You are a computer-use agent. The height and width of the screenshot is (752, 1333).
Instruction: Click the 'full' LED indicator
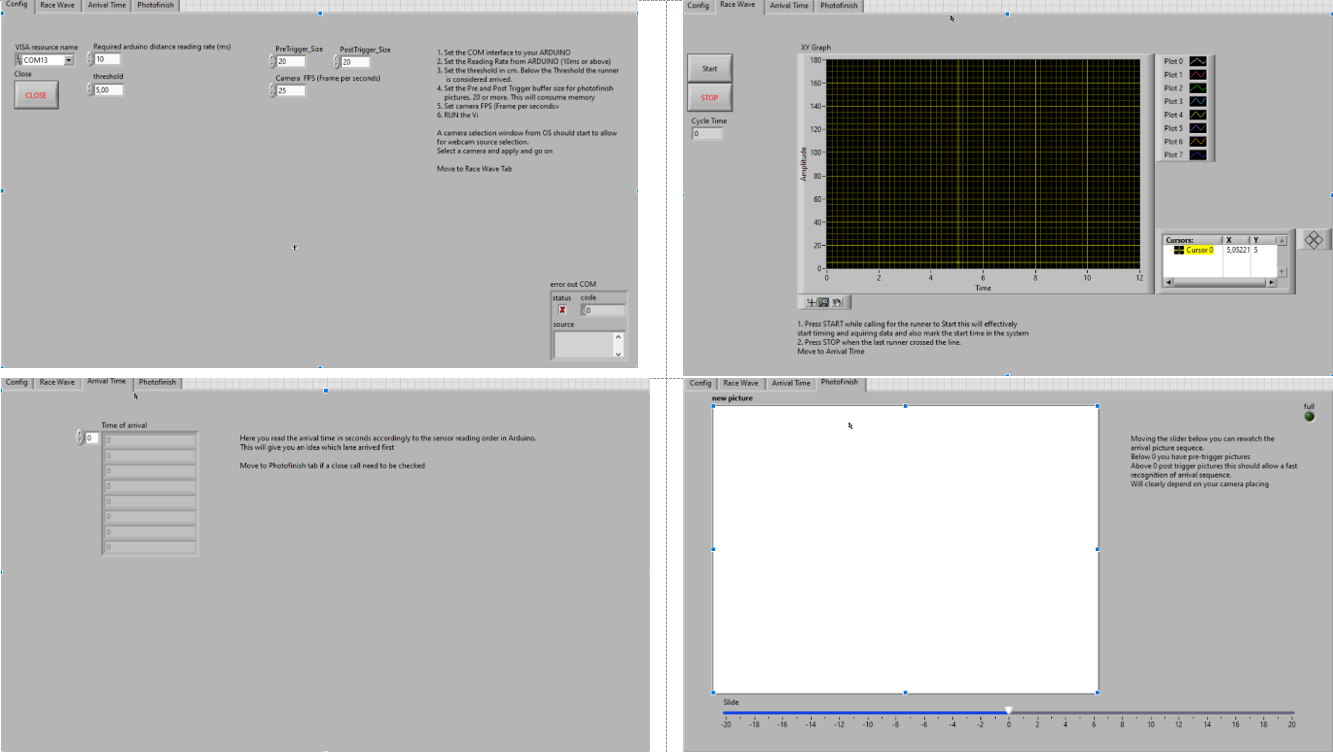[x=1310, y=416]
